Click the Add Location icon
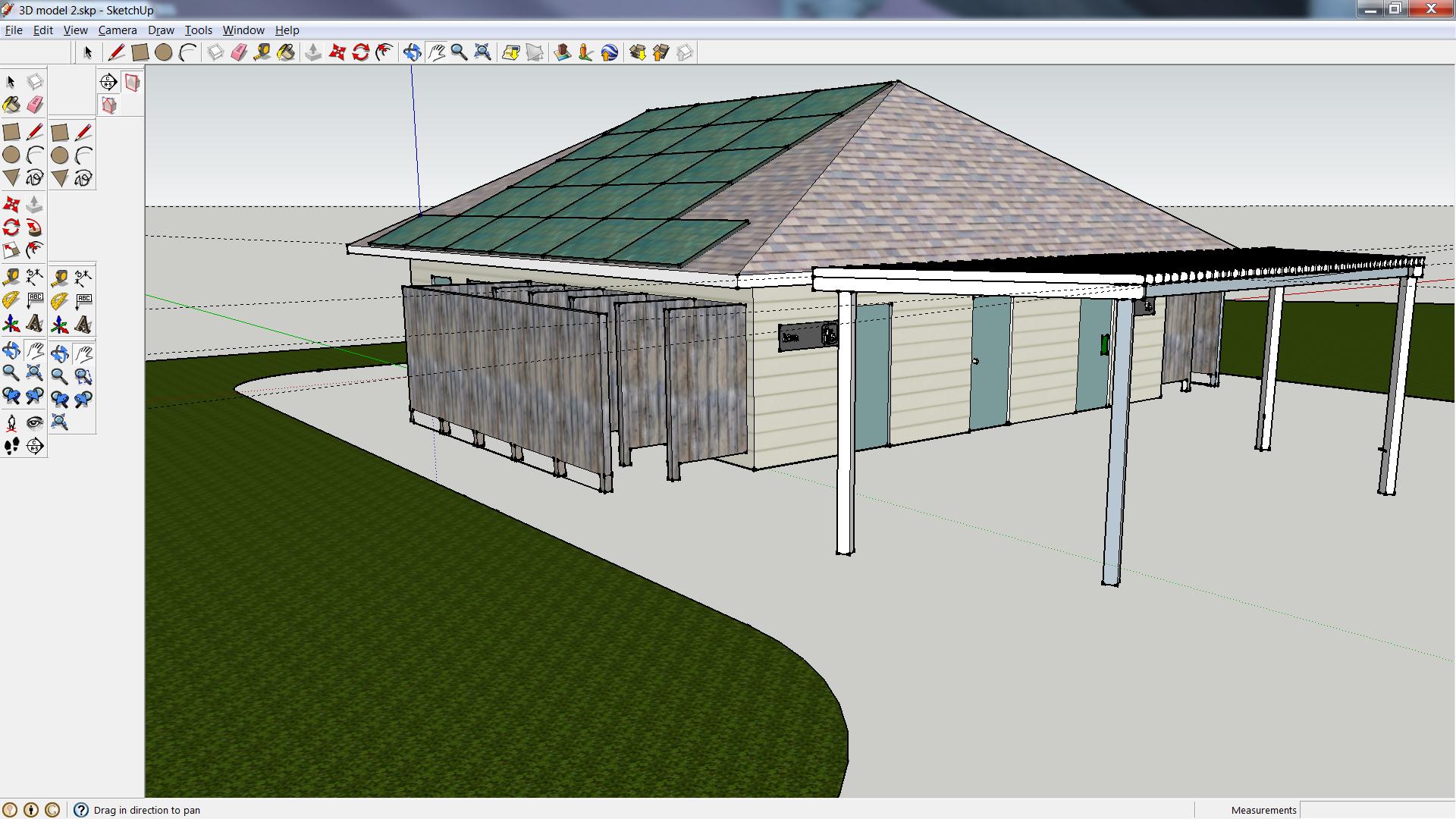This screenshot has height=819, width=1456. (510, 52)
